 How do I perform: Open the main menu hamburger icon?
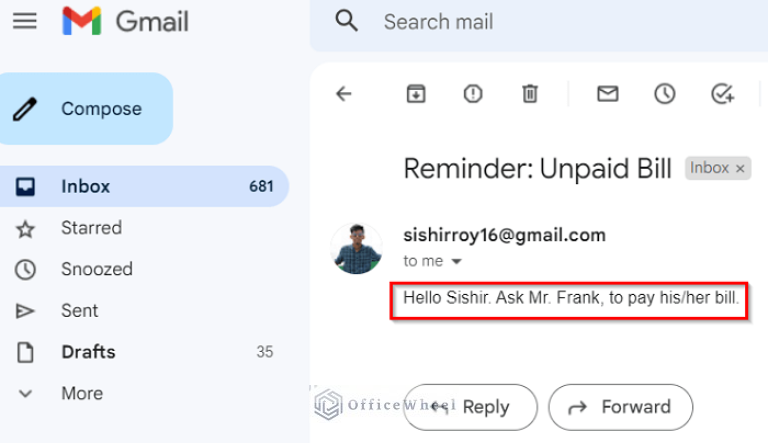point(24,21)
